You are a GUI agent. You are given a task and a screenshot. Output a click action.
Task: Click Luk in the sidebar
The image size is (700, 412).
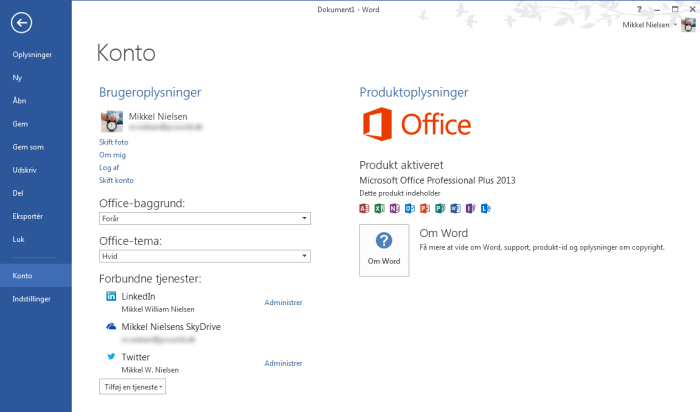[36, 239]
